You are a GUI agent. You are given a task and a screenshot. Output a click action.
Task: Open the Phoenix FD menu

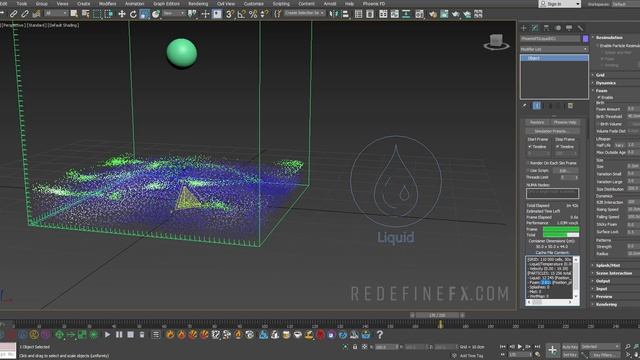tap(373, 4)
